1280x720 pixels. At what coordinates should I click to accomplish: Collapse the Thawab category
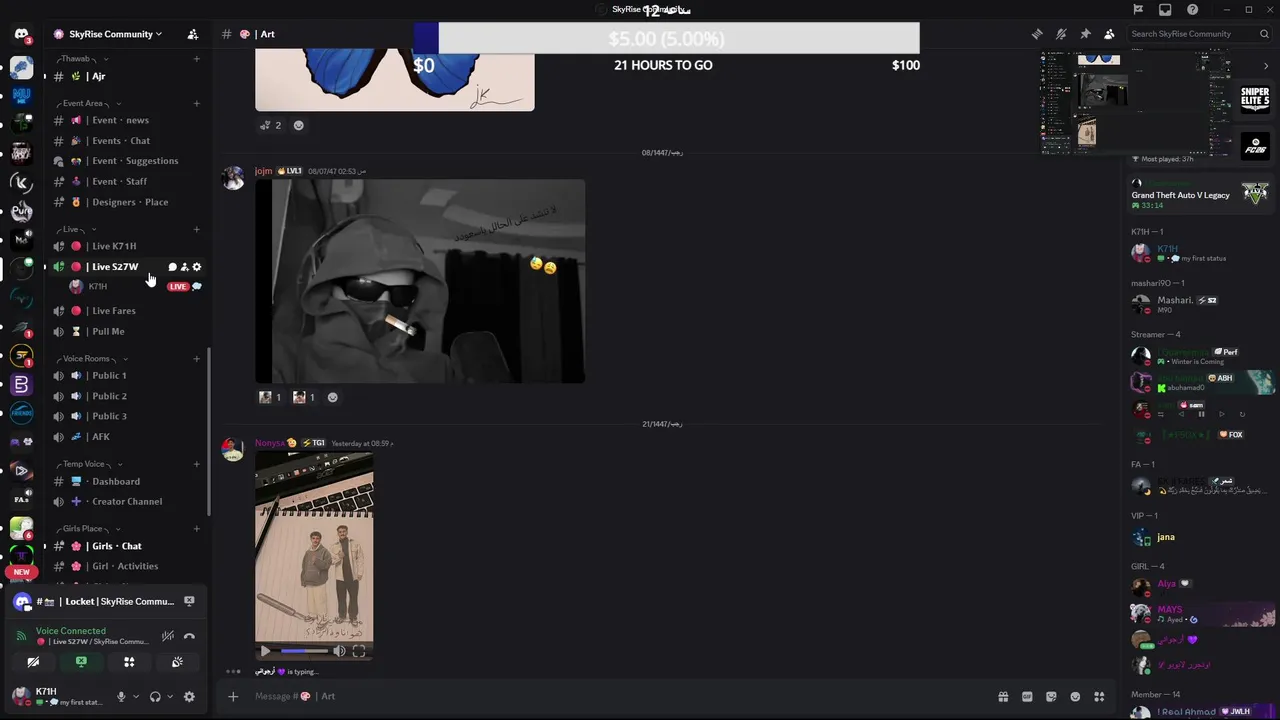click(79, 59)
